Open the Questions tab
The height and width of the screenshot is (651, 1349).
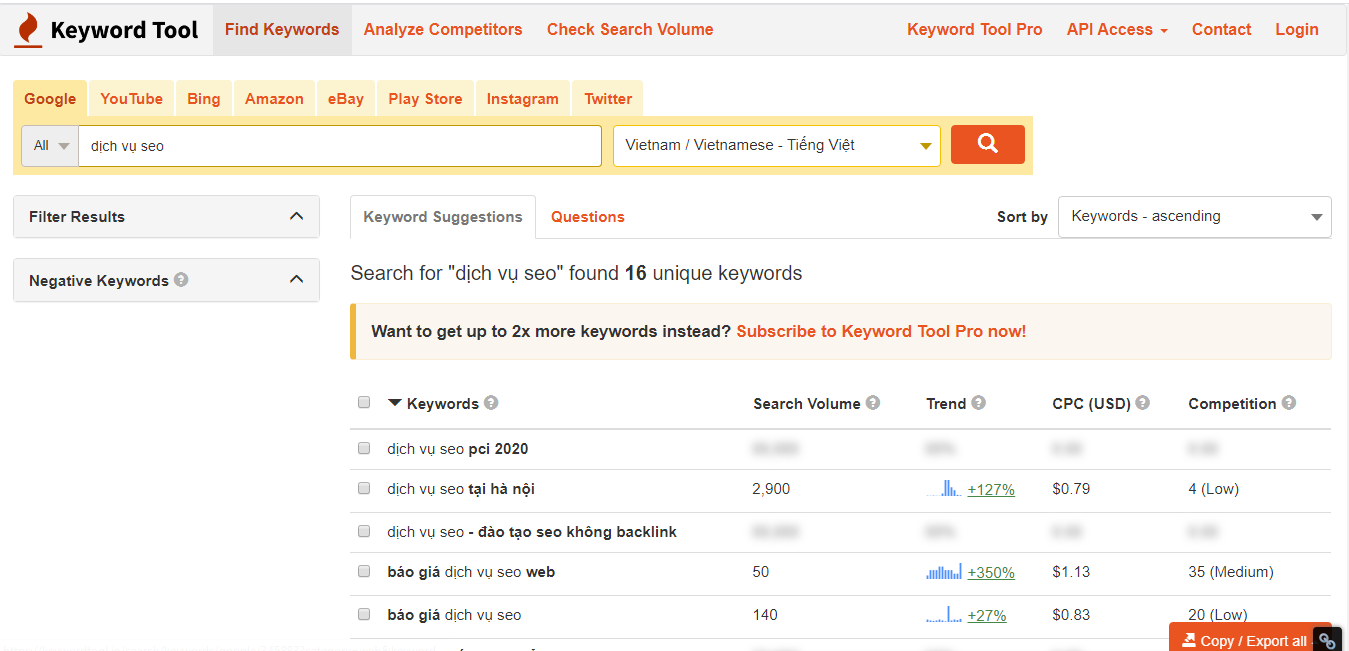(x=587, y=217)
